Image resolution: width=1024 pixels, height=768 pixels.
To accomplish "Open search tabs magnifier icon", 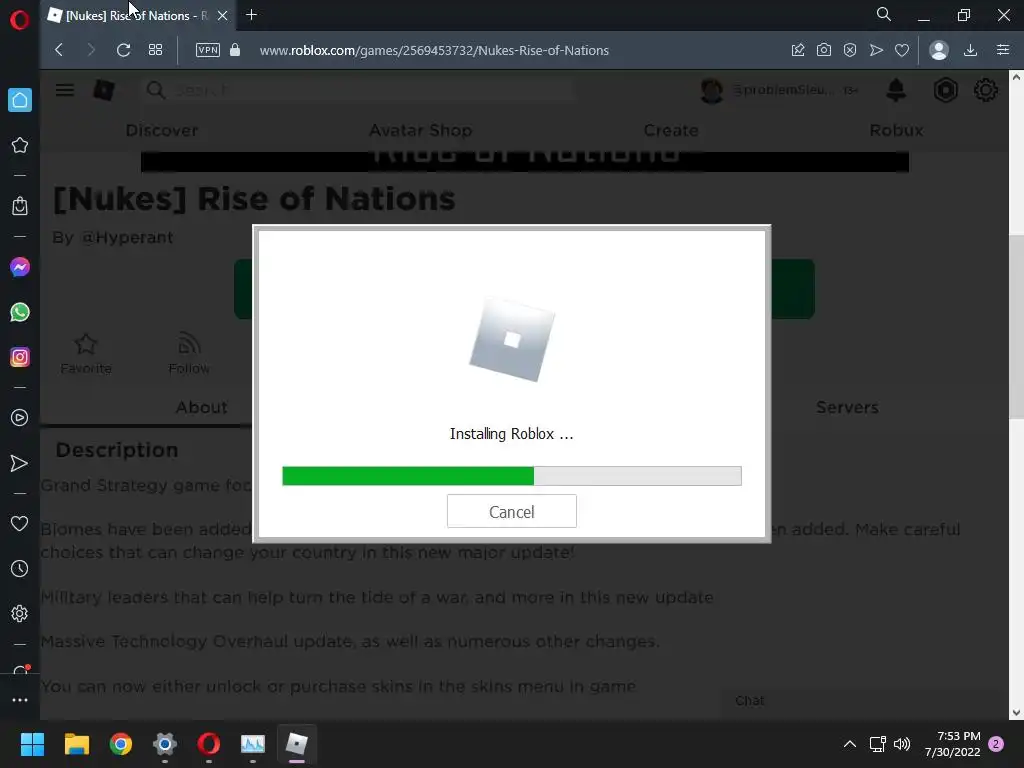I will click(884, 14).
